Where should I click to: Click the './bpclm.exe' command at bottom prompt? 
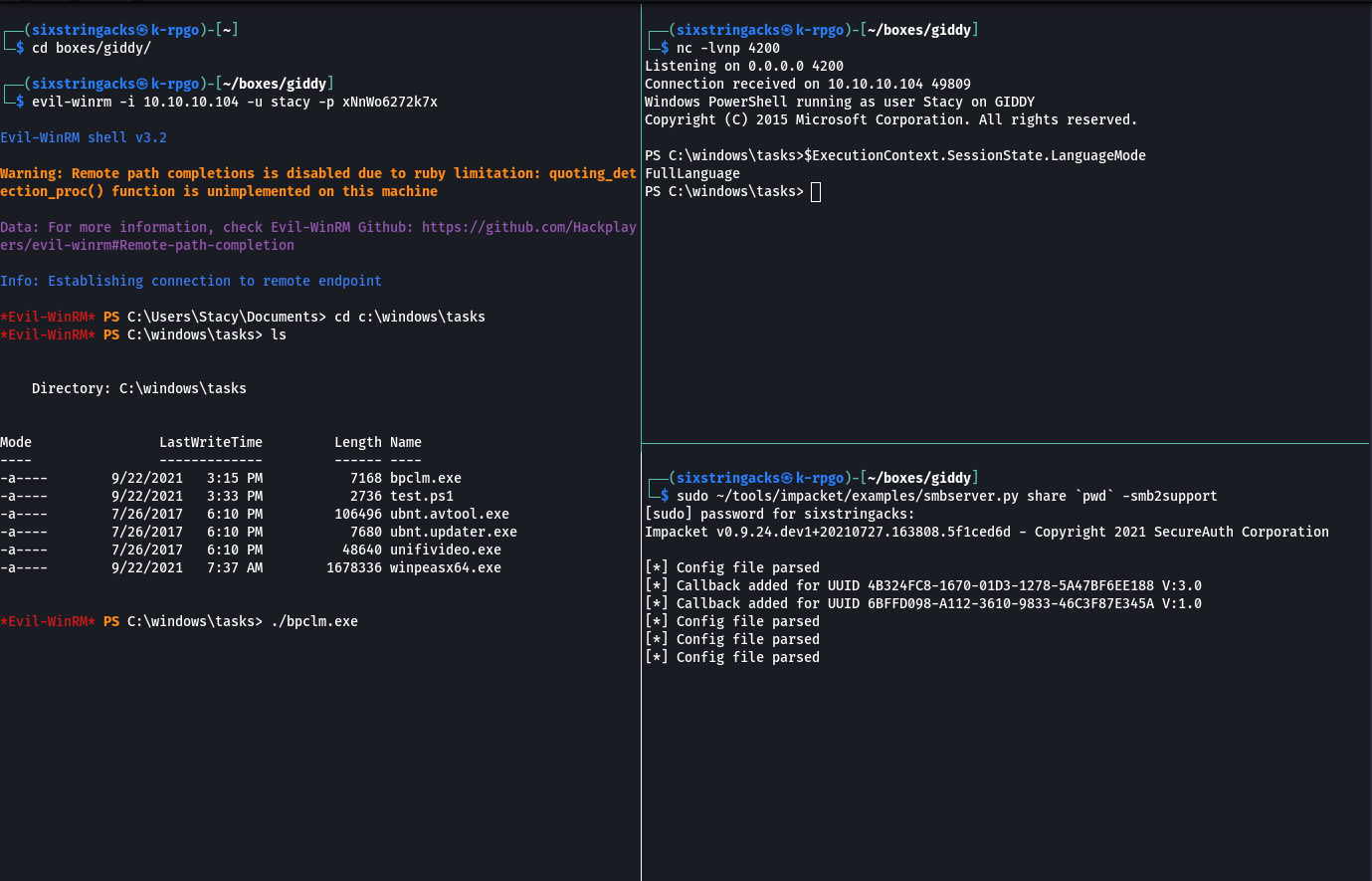[314, 621]
